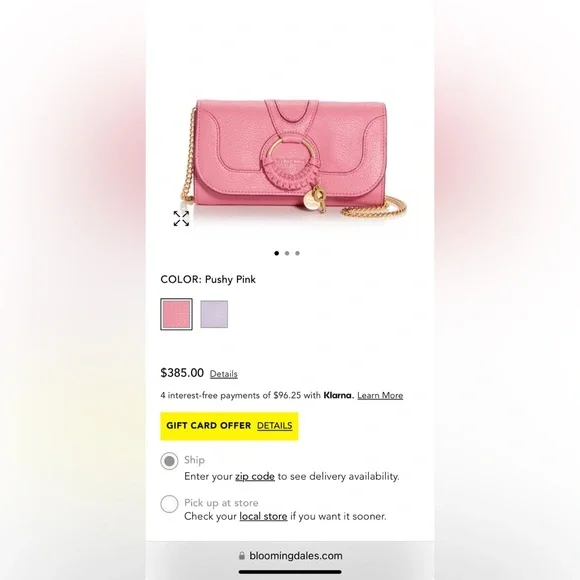This screenshot has height=580, width=580.
Task: Tap the fullscreen expand arrows icon
Action: pos(181,218)
